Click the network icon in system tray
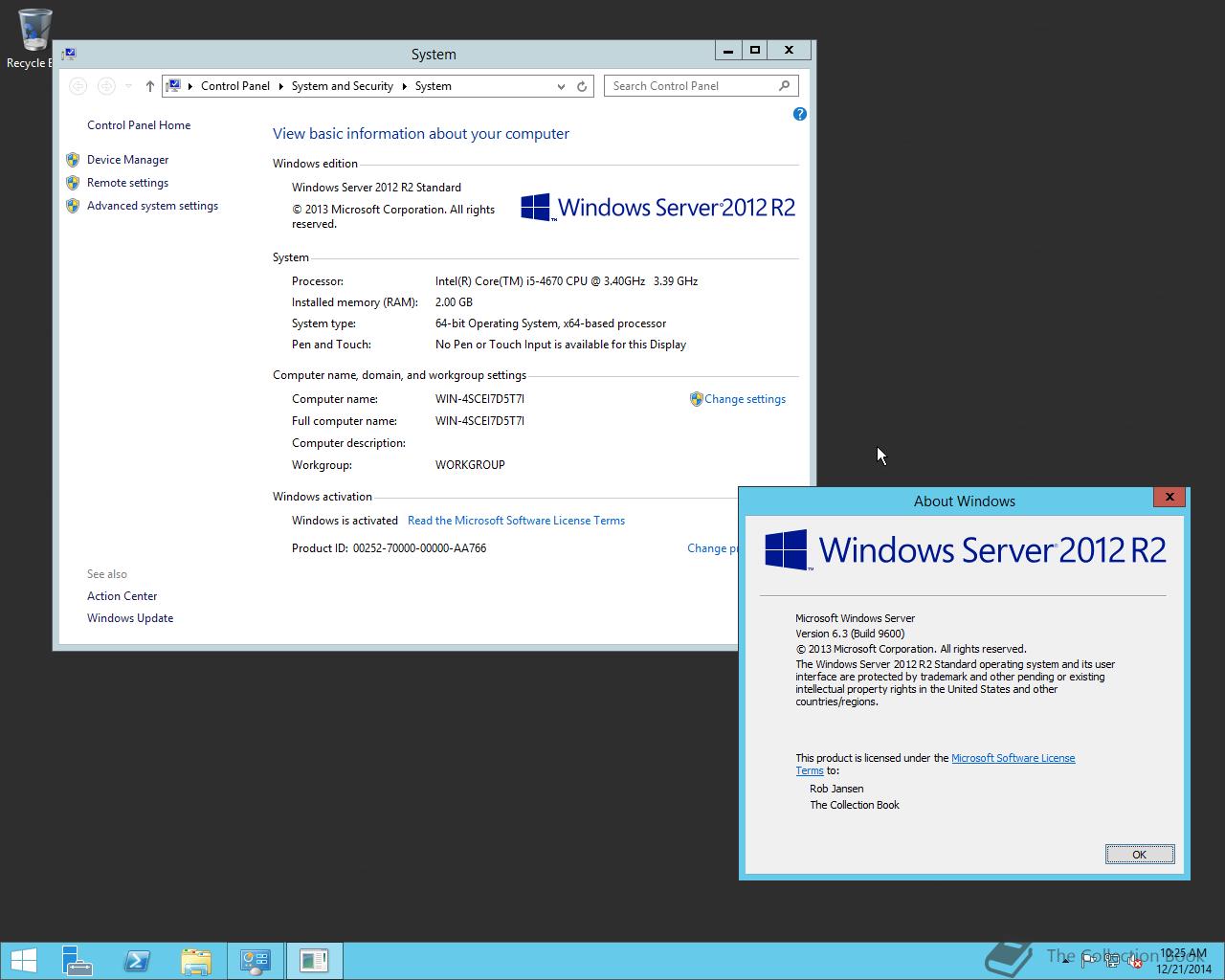Viewport: 1225px width, 980px height. click(x=1112, y=960)
